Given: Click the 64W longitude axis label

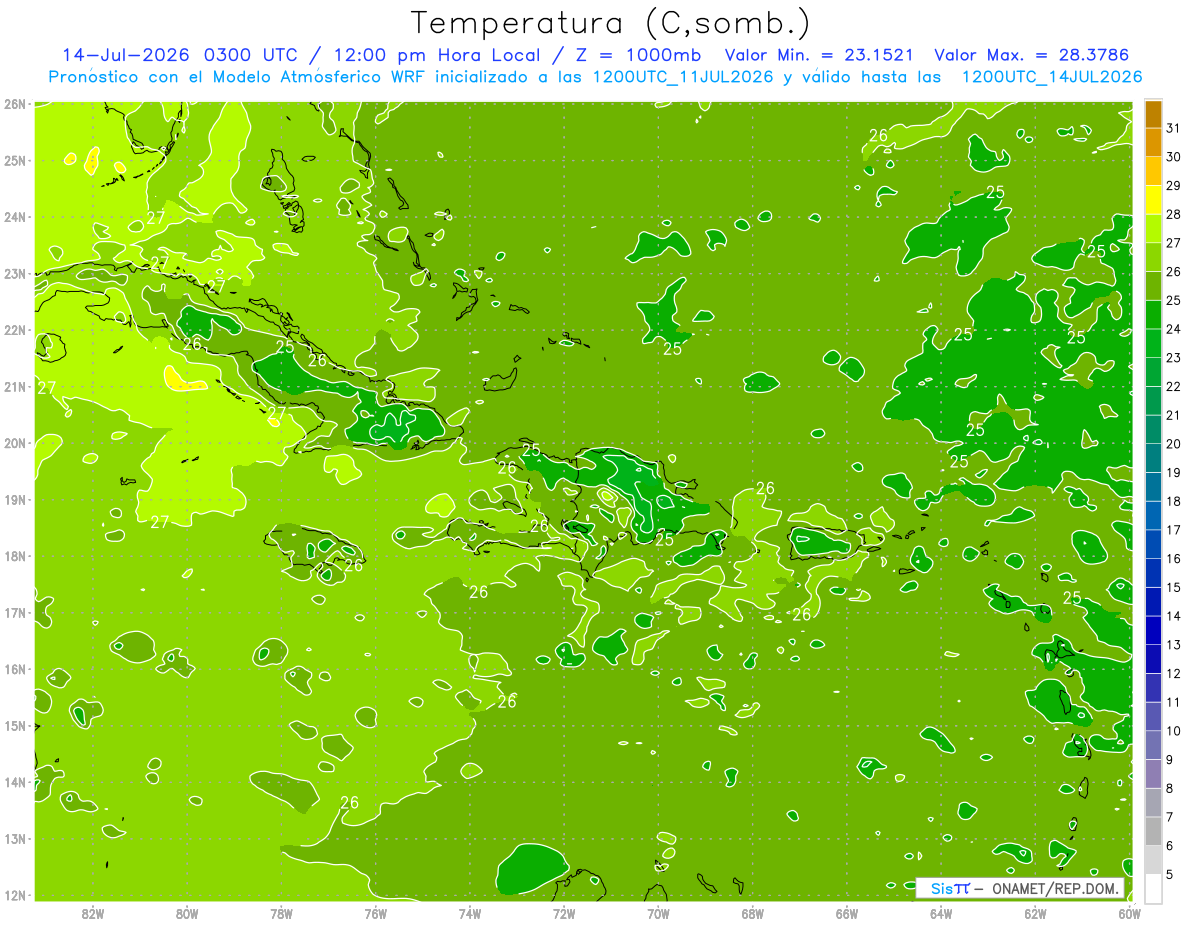Looking at the screenshot, I should click(x=941, y=914).
